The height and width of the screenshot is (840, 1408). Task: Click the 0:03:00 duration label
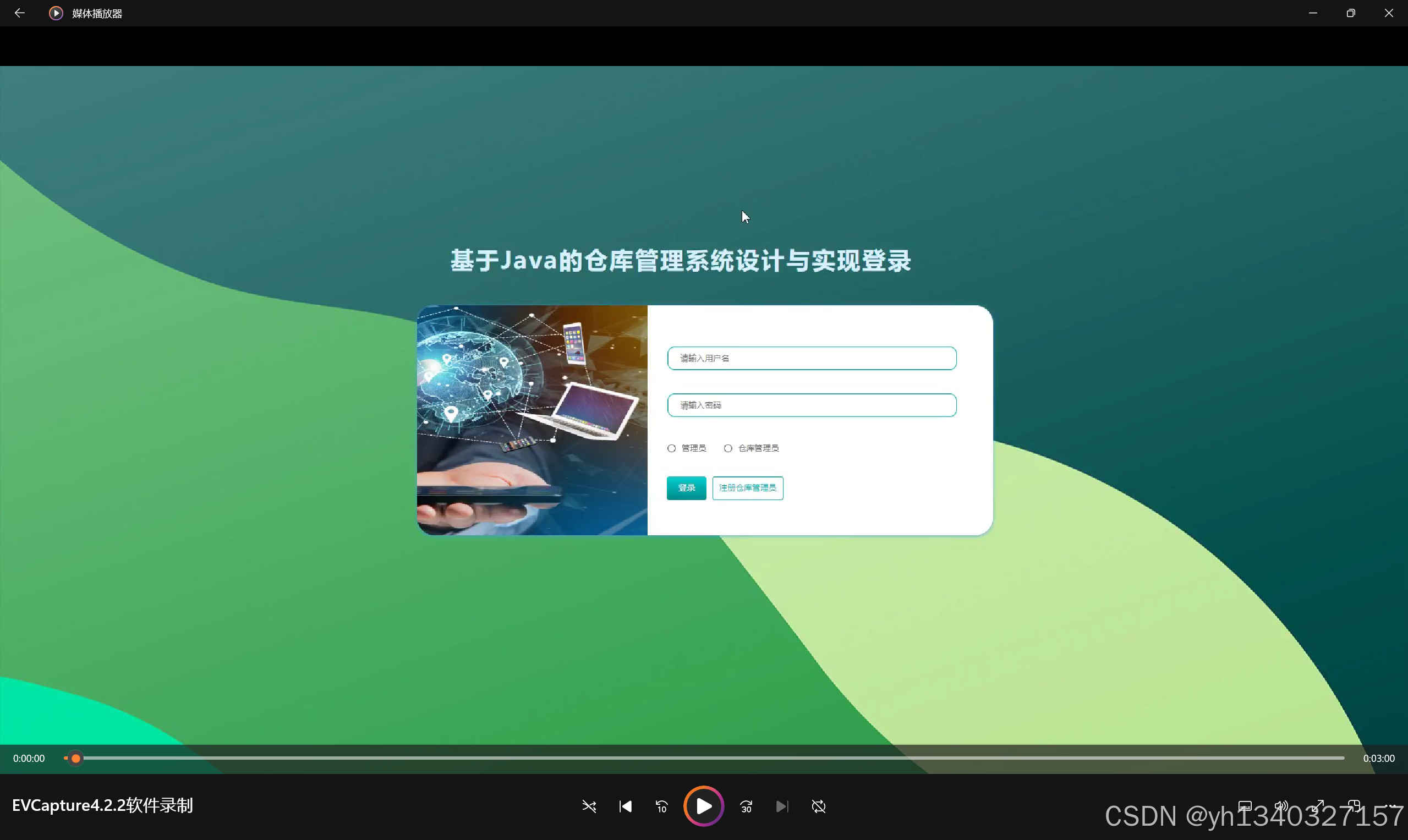[x=1378, y=758]
